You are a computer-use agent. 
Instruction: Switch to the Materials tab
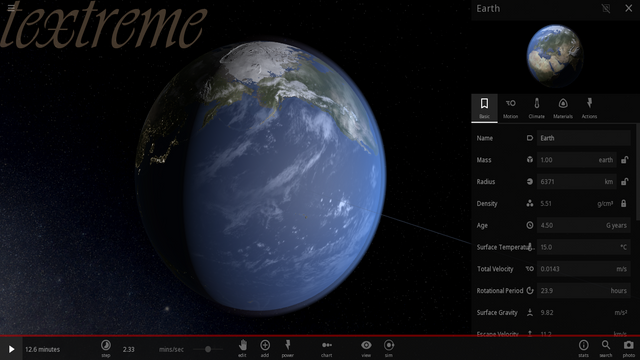click(563, 108)
